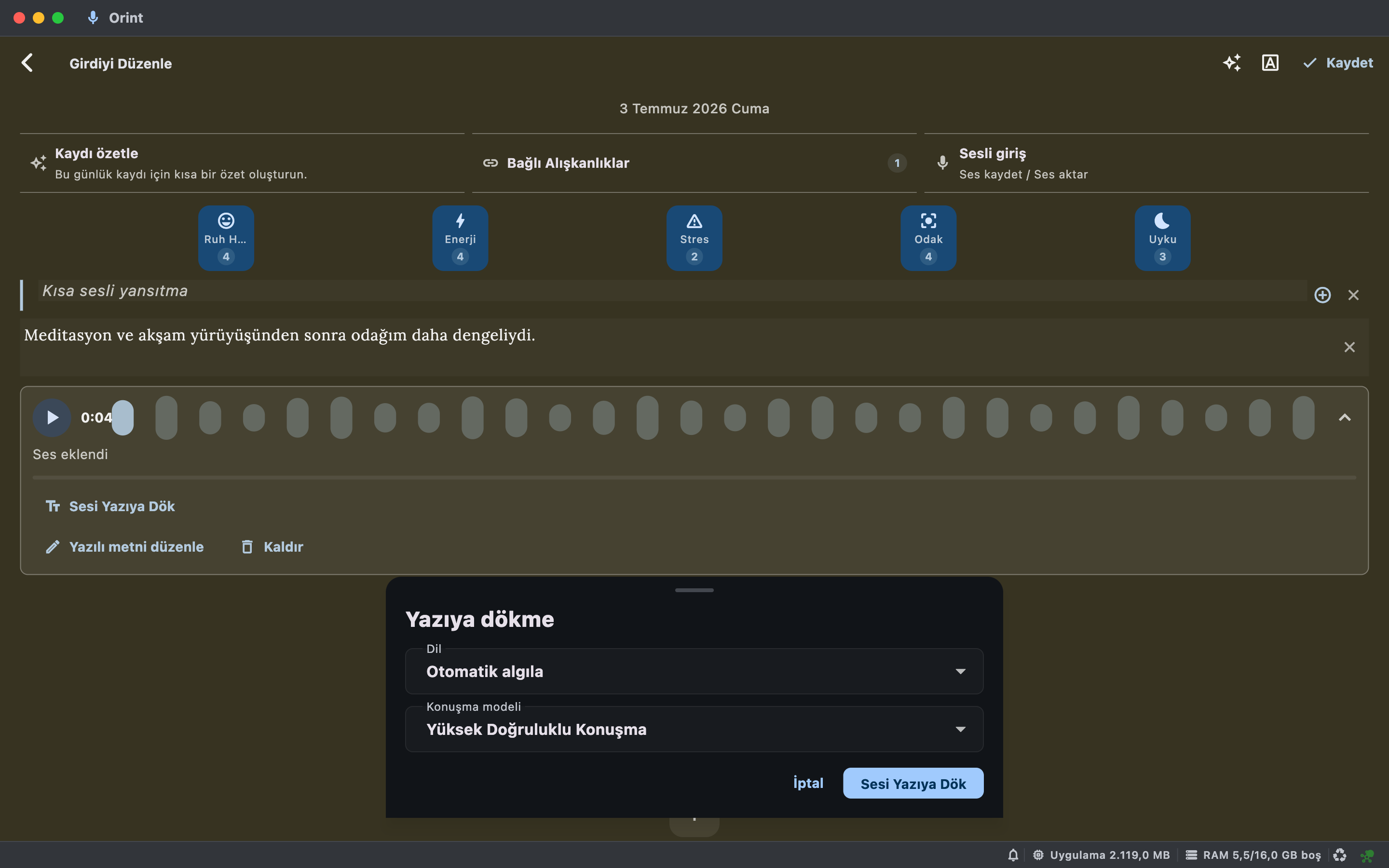This screenshot has height=868, width=1389.
Task: Click the Ses eklendi status text
Action: (x=70, y=454)
